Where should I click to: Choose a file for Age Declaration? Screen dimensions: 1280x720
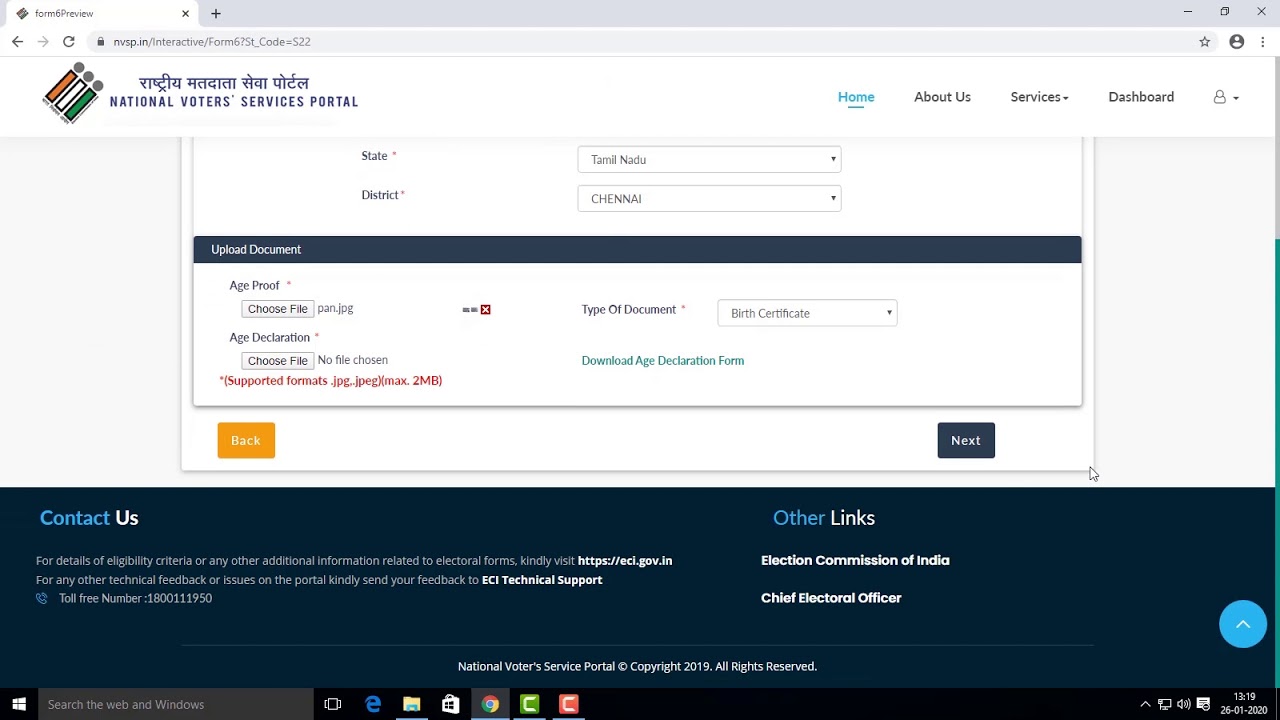pyautogui.click(x=277, y=361)
